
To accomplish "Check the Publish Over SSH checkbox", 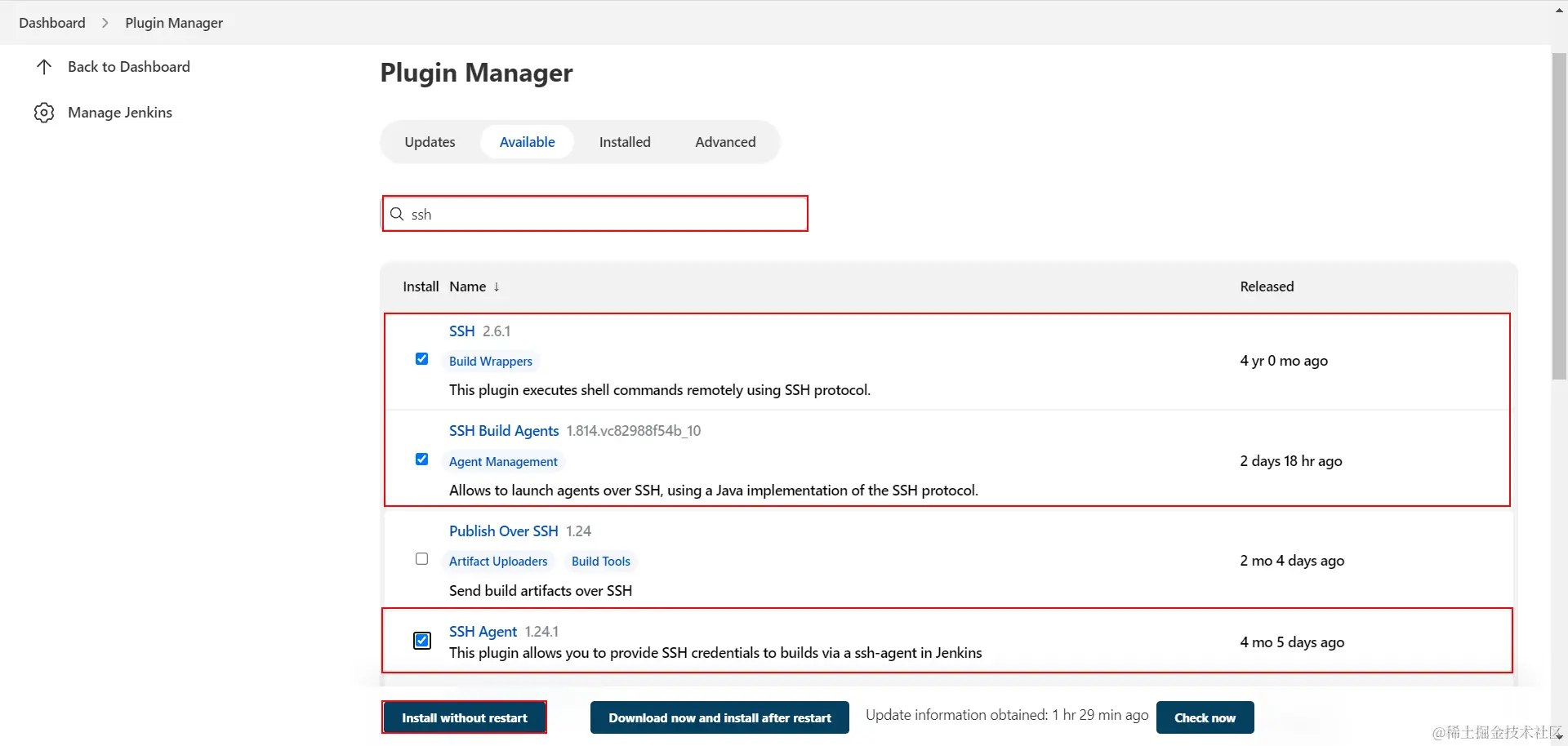I will tap(421, 559).
